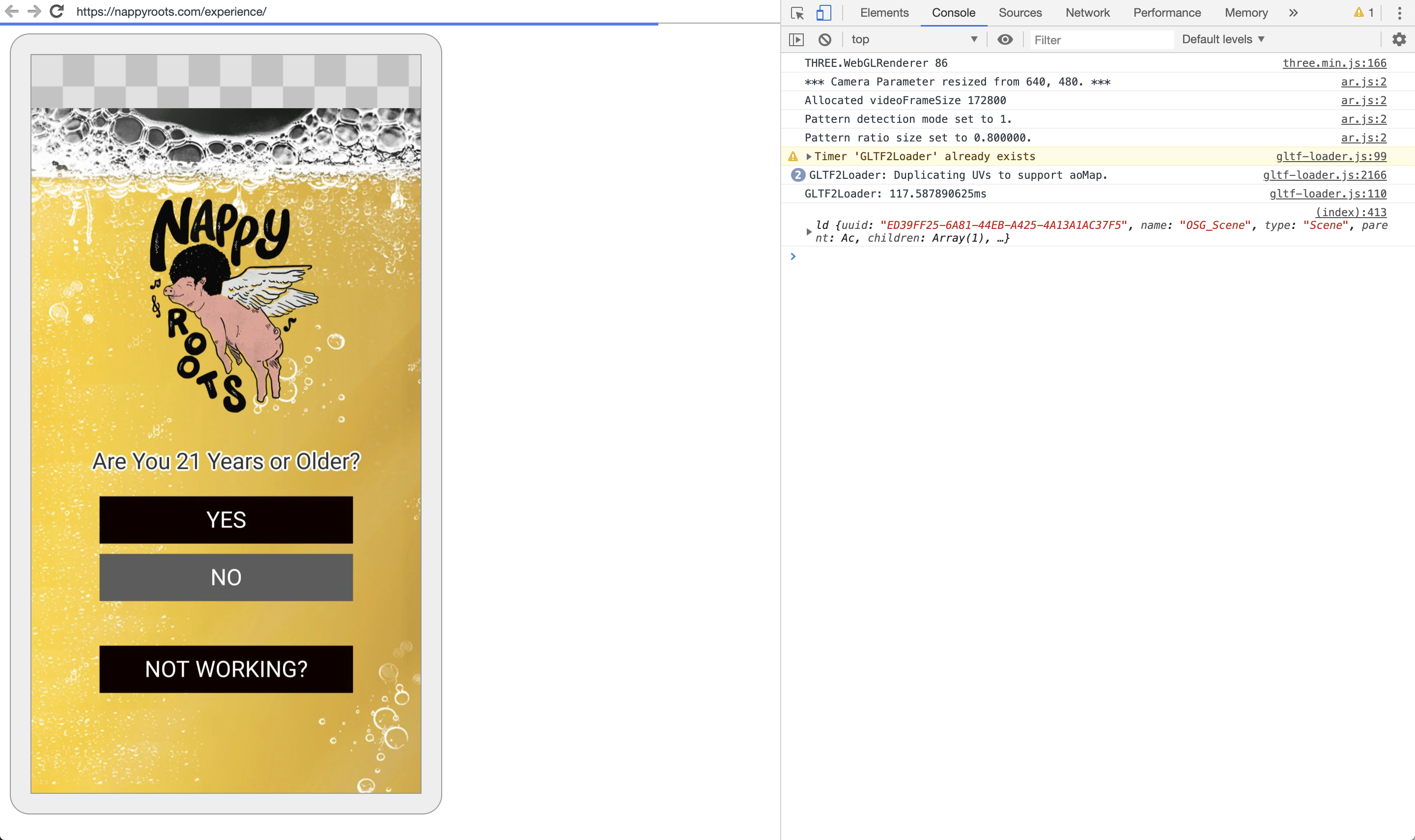Image resolution: width=1415 pixels, height=840 pixels.
Task: Click the browser forward arrow
Action: point(34,11)
